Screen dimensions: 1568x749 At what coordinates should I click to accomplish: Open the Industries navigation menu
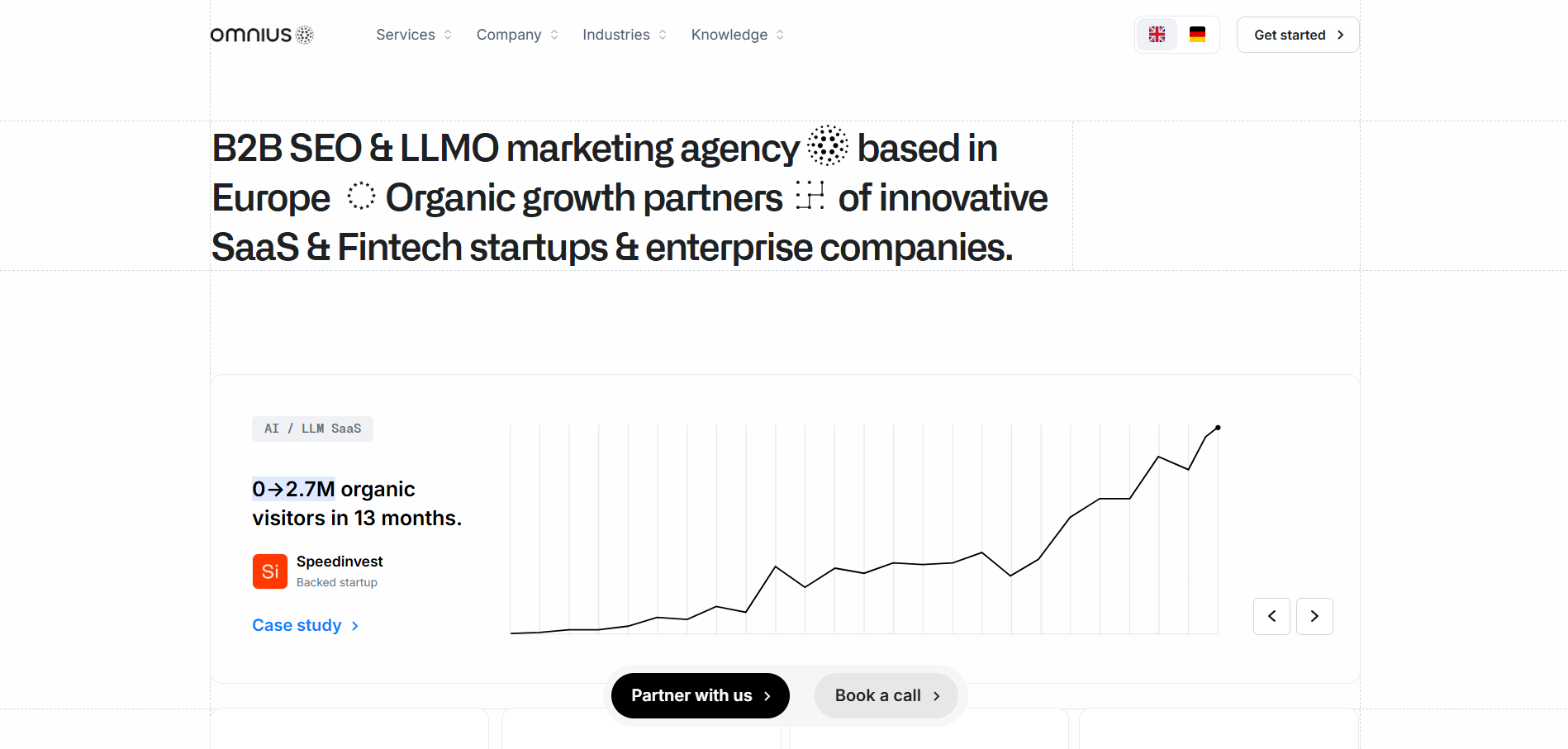[624, 35]
